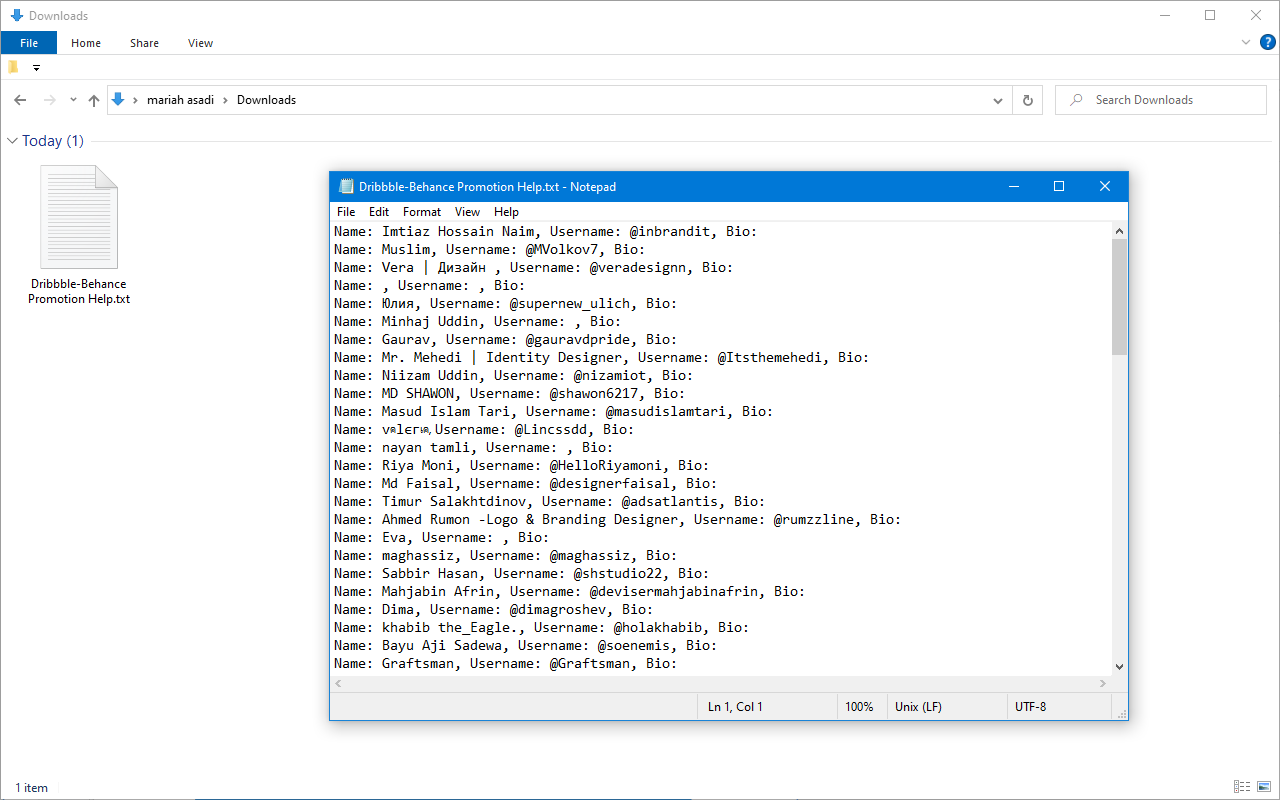
Task: Go back using the Explorer back arrow
Action: pos(20,100)
